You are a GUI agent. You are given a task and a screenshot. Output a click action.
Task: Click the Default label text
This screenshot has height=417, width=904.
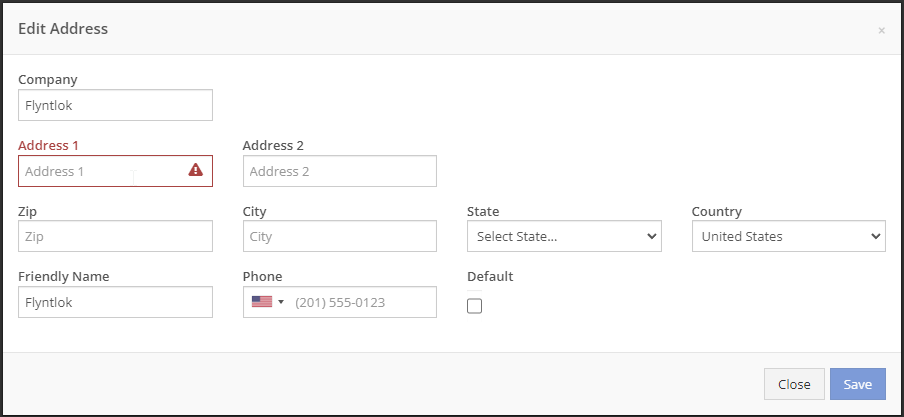tap(490, 276)
